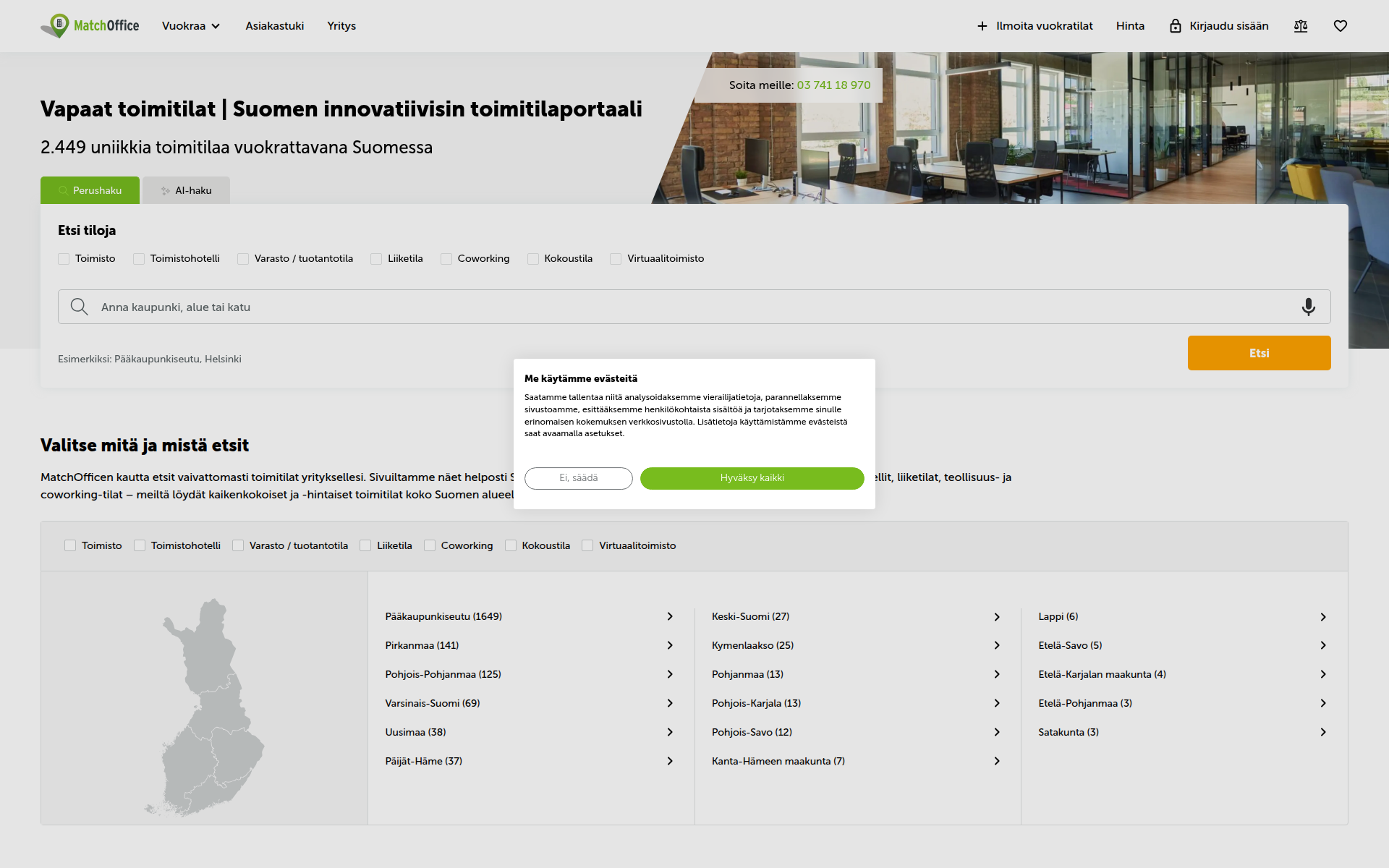Viewport: 1389px width, 868px height.
Task: Enable Varasto / tuotantotila under Etsi tiloja
Action: pyautogui.click(x=243, y=259)
